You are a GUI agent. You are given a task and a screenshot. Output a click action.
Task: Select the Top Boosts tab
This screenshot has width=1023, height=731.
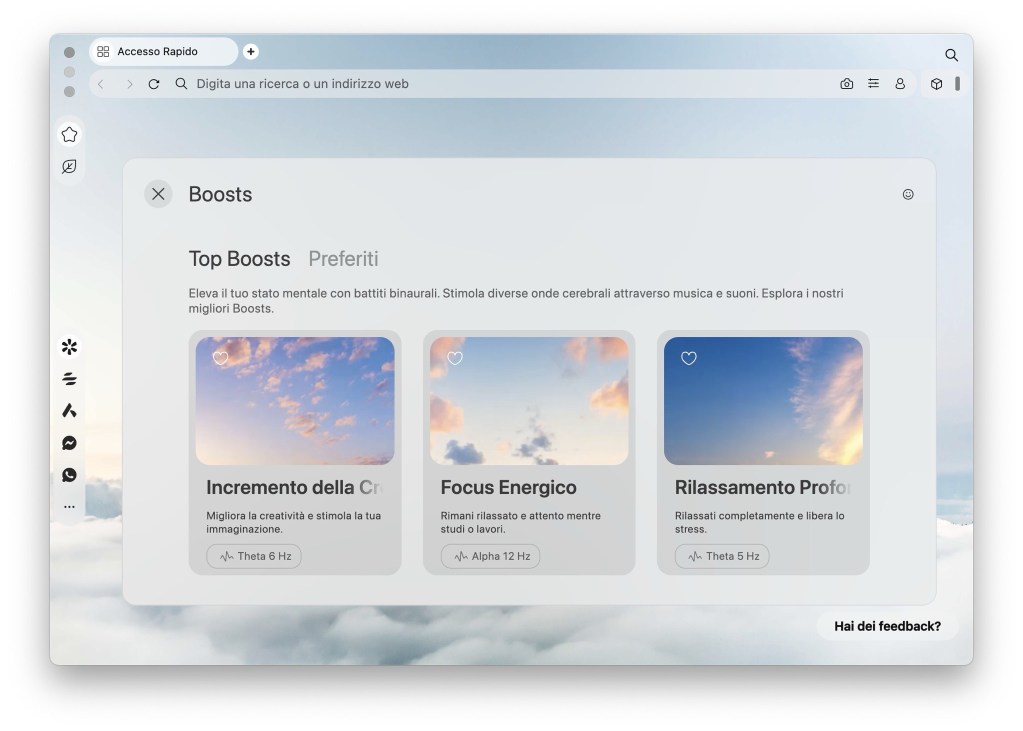239,258
